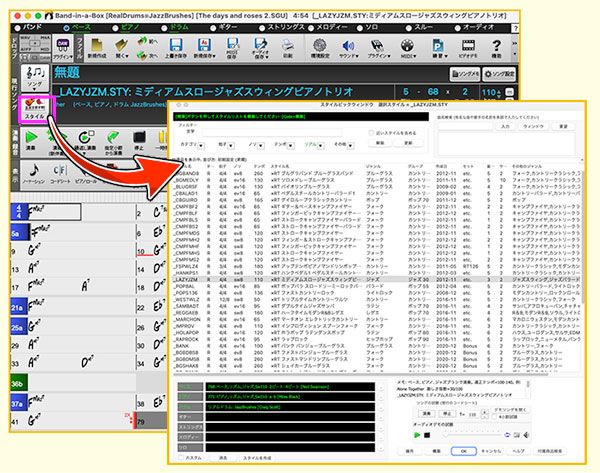
Task: Select the オーディオ track radio button
Action: [457, 28]
